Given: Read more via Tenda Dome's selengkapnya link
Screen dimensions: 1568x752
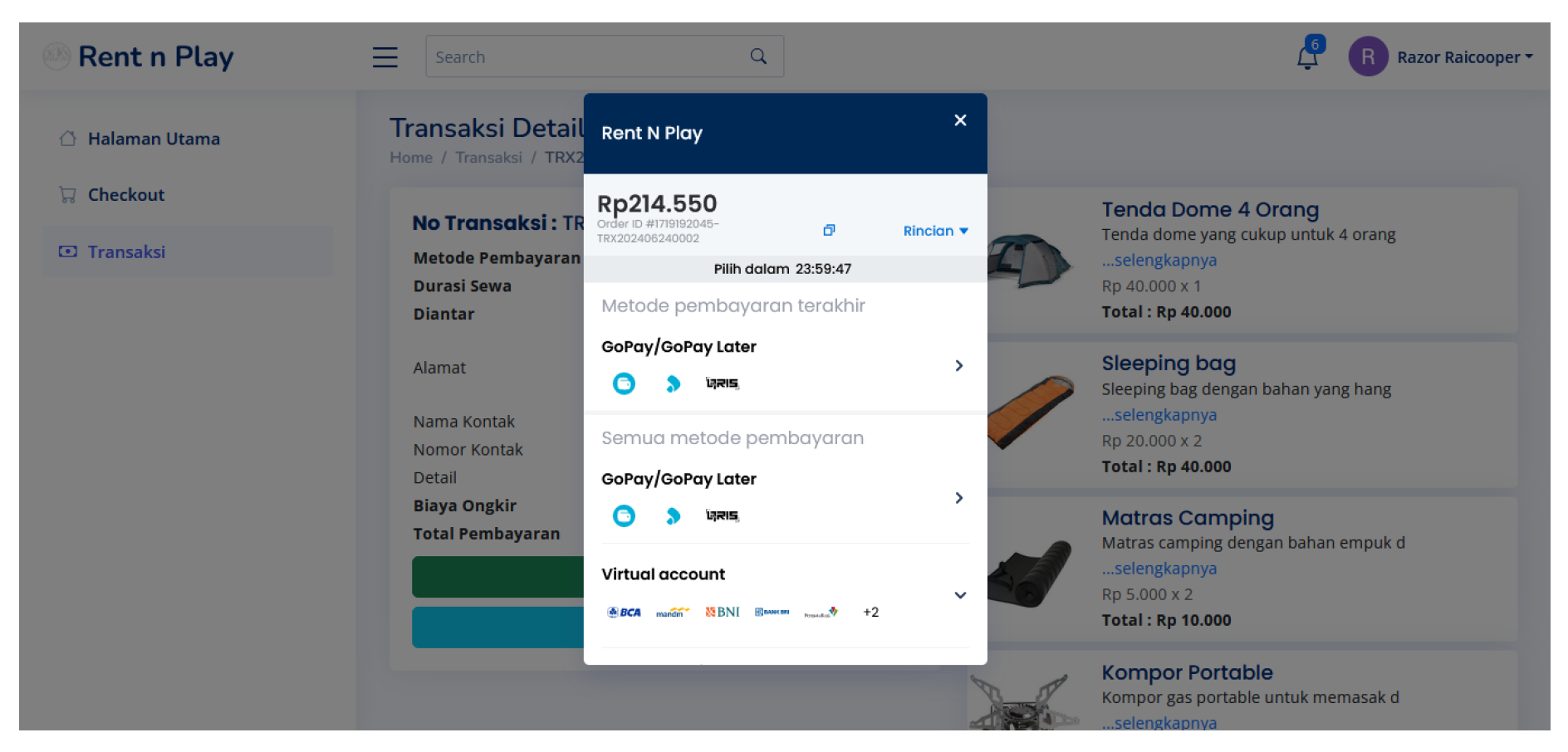Looking at the screenshot, I should (1159, 260).
